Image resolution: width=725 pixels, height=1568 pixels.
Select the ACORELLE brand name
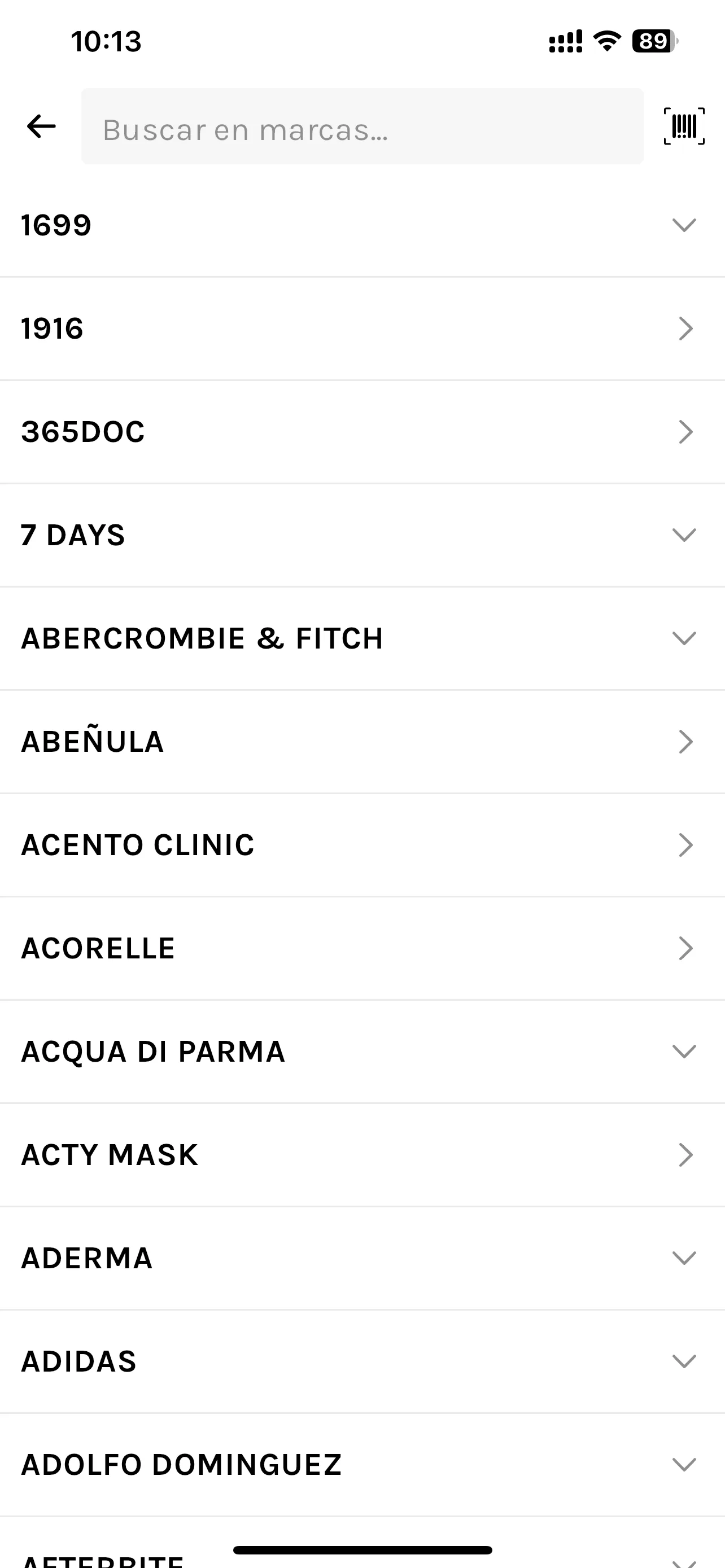point(98,948)
